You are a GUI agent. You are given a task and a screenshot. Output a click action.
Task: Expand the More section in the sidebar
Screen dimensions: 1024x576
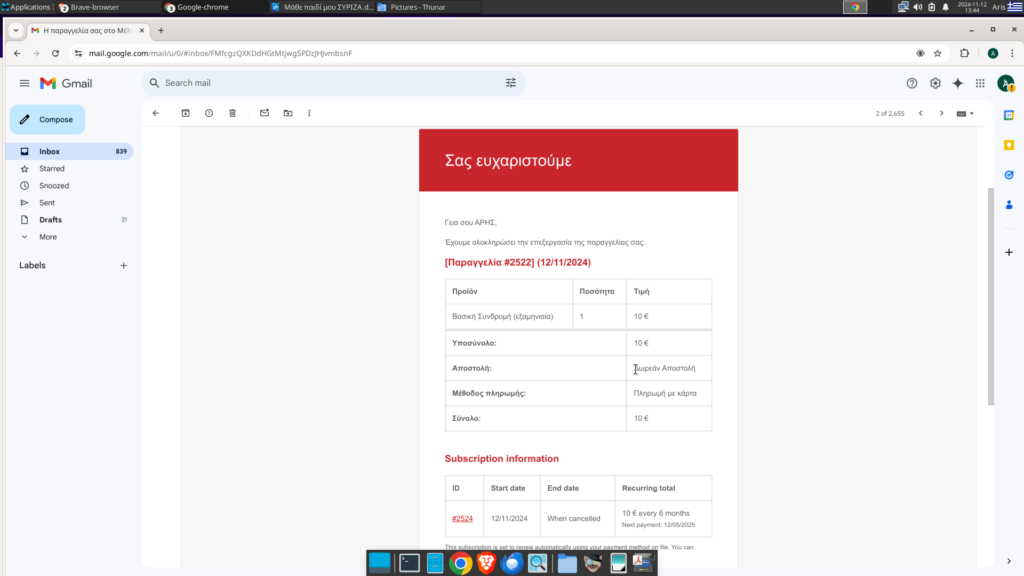(x=47, y=237)
